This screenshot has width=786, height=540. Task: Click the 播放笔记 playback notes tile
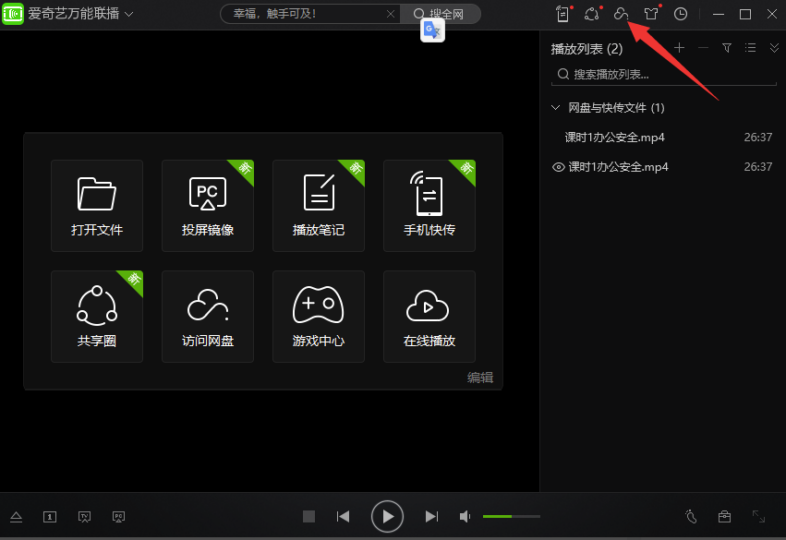(x=319, y=206)
